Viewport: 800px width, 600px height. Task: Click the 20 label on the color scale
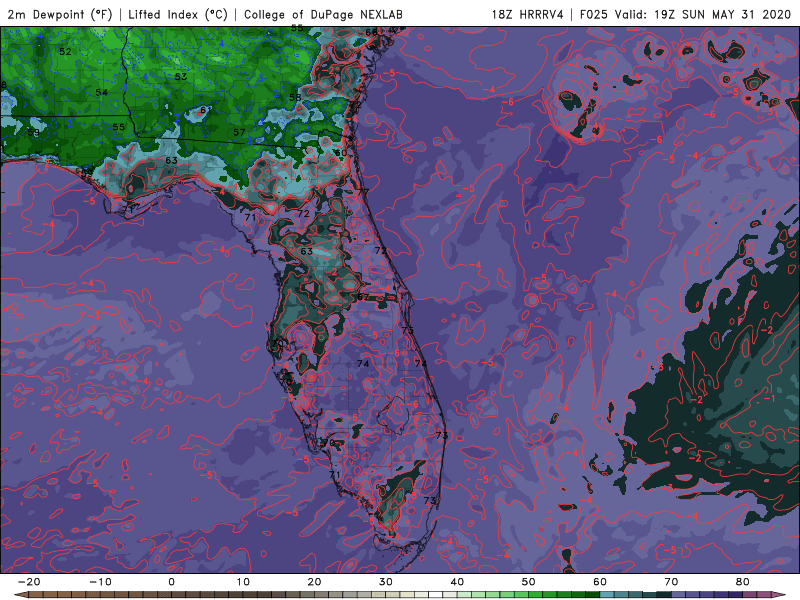coord(314,582)
